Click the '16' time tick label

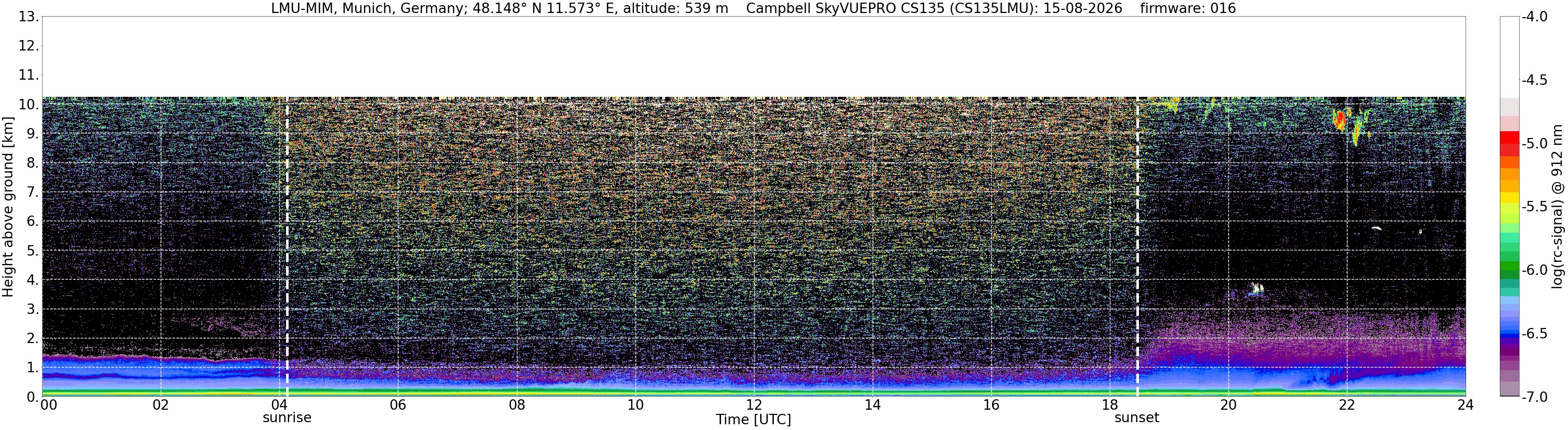click(992, 405)
